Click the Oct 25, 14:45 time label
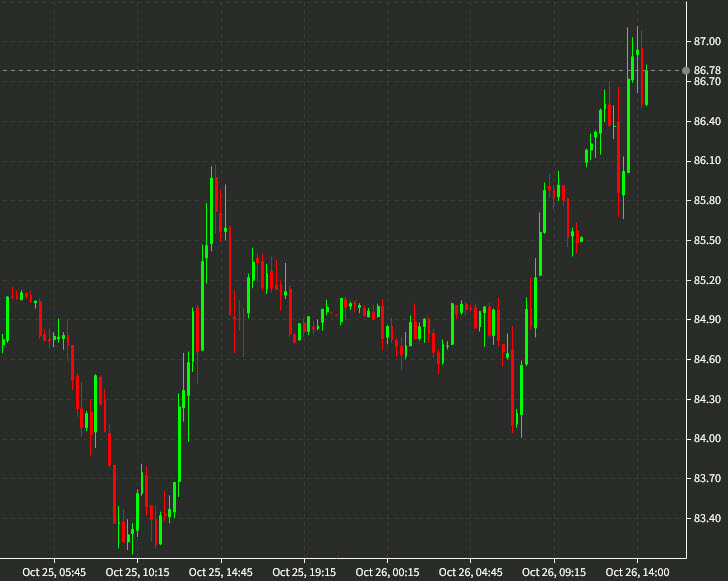The width and height of the screenshot is (728, 581). point(221,572)
